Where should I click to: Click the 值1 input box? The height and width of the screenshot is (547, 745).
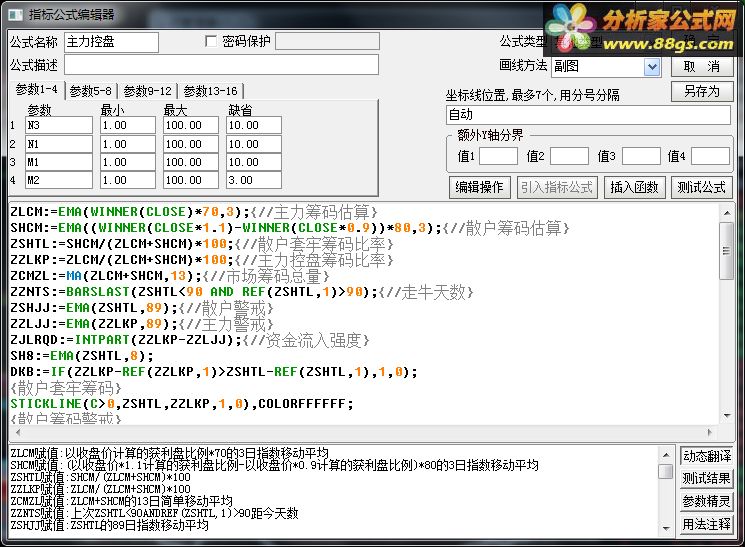coord(498,156)
